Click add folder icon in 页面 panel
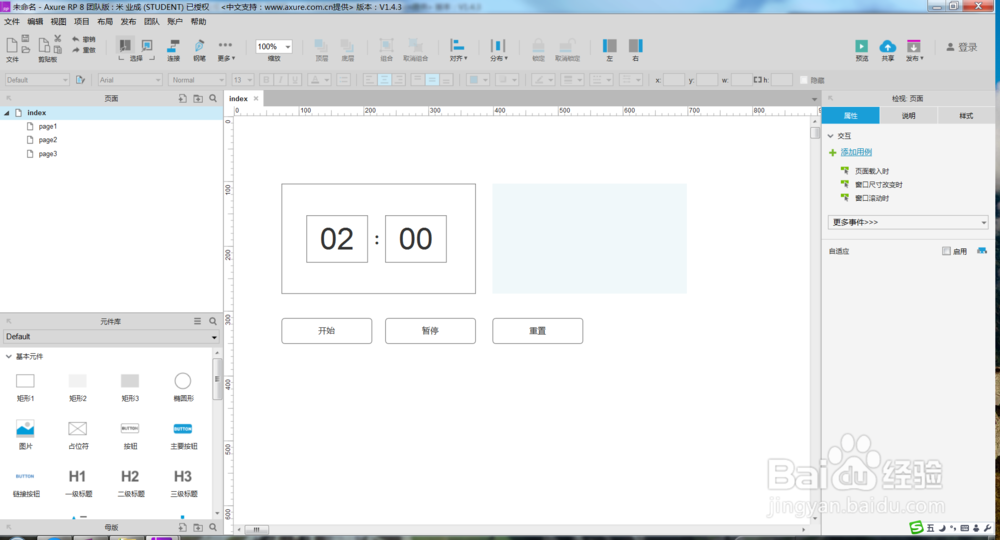1000x540 pixels. 198,98
